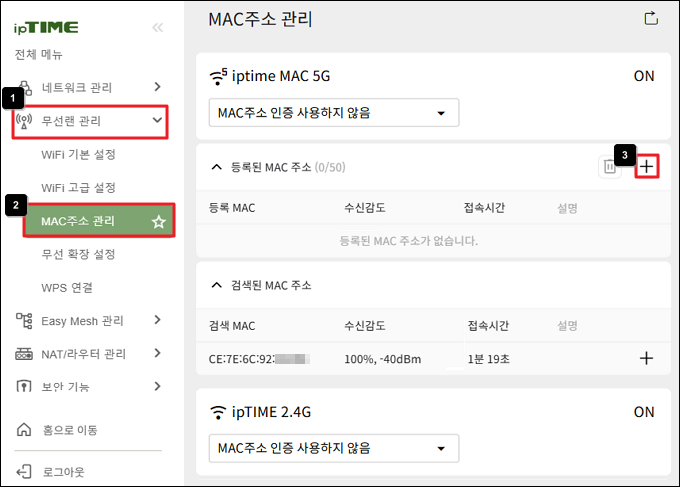Click 등록된 MAC 주소가 없습니다 message
This screenshot has width=680, height=487.
pyautogui.click(x=409, y=241)
